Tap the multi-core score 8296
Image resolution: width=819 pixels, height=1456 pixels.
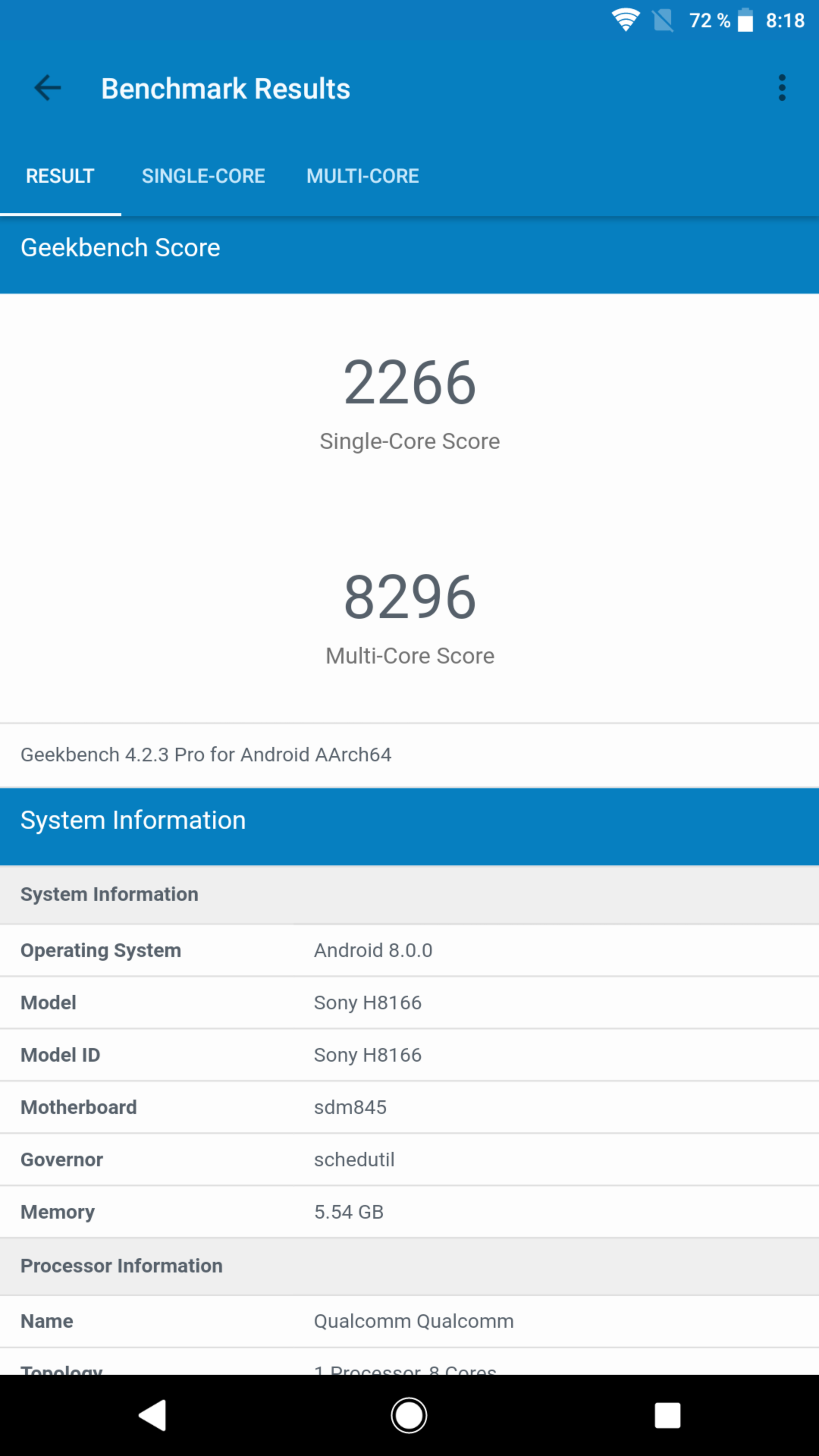(x=410, y=597)
